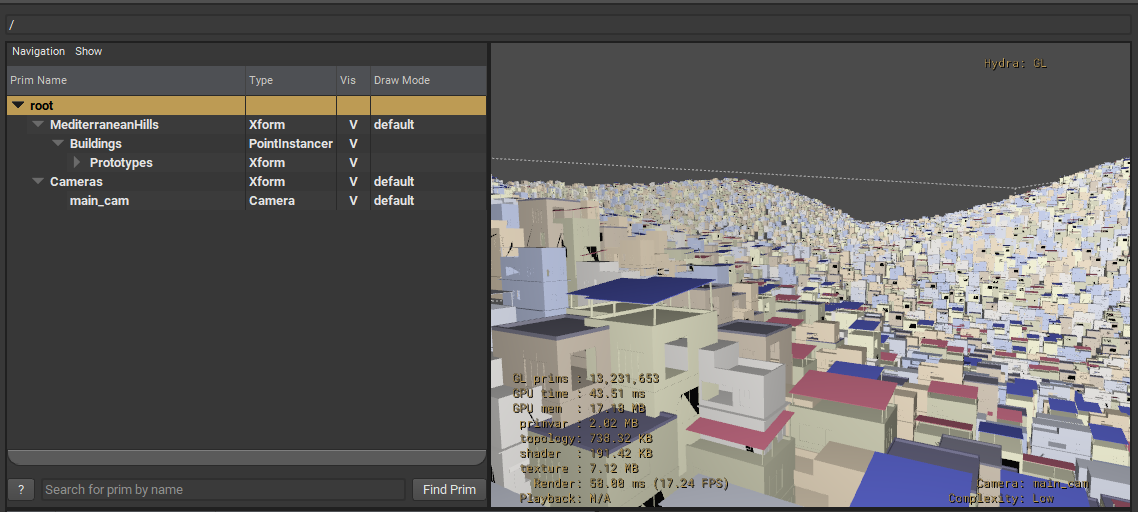Open the Navigation menu
Image resolution: width=1138 pixels, height=512 pixels.
[38, 51]
